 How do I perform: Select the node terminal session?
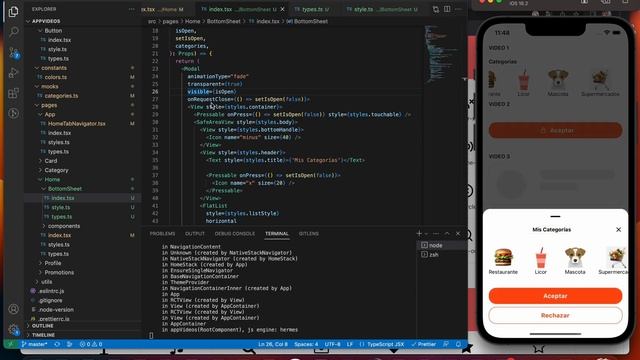click(x=442, y=245)
